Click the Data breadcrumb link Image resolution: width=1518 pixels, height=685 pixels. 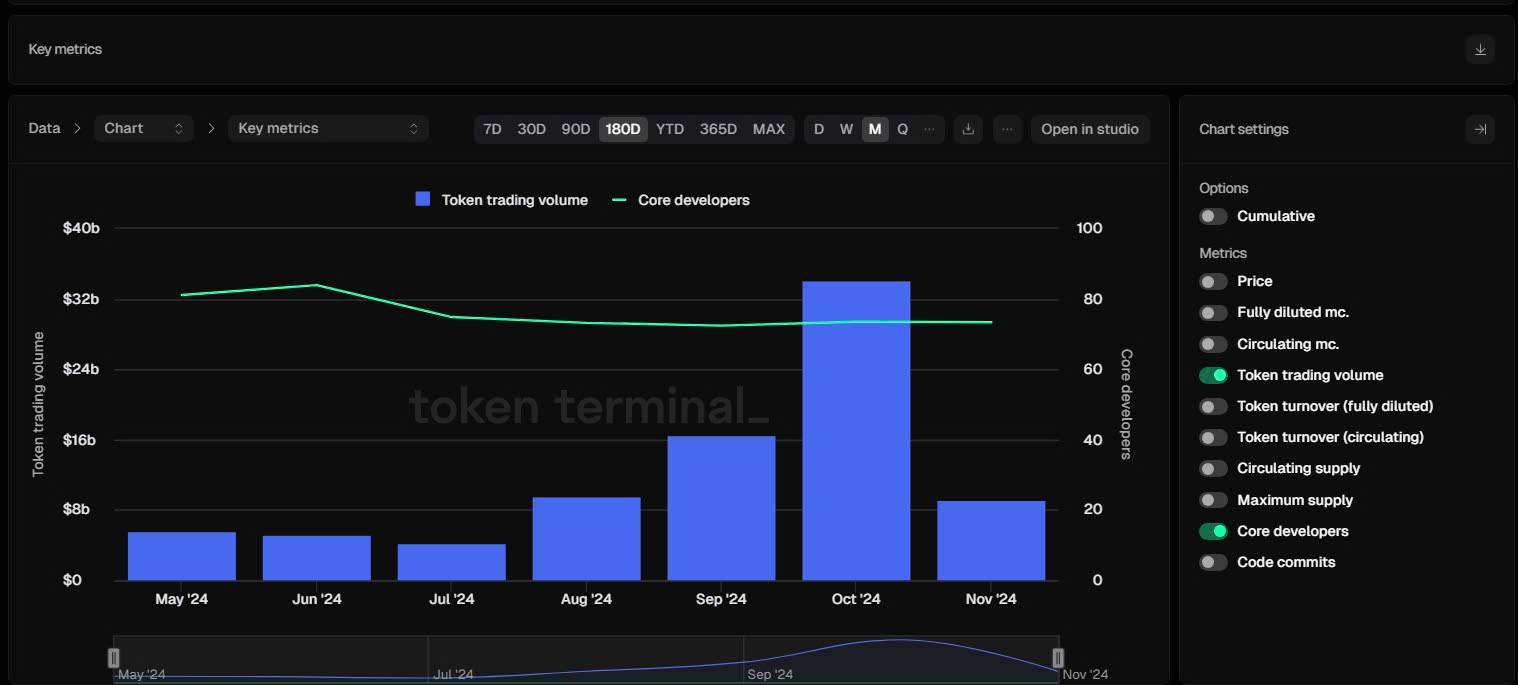44,128
